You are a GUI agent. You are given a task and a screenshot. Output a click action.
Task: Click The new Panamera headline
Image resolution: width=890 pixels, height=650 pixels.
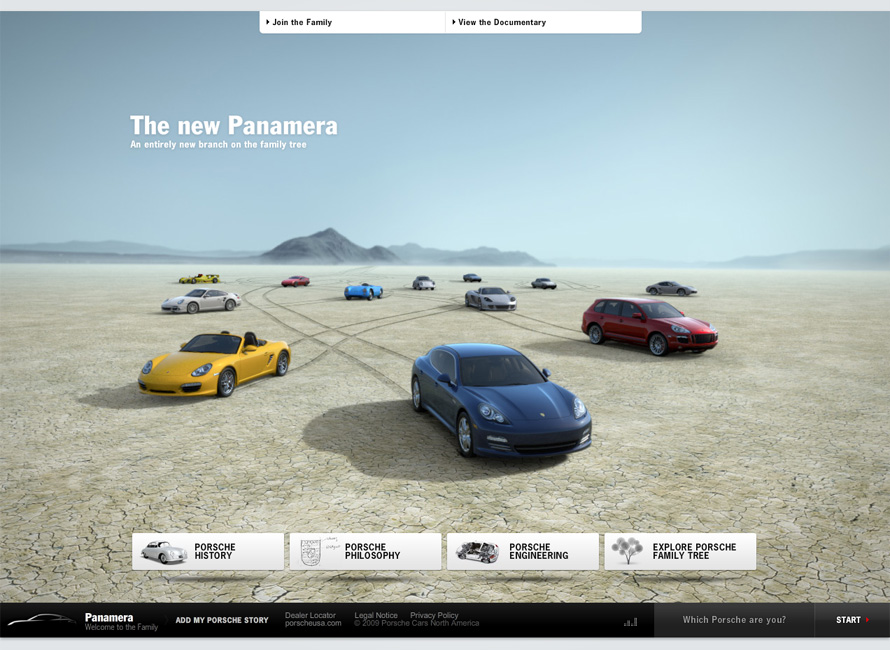pos(234,125)
